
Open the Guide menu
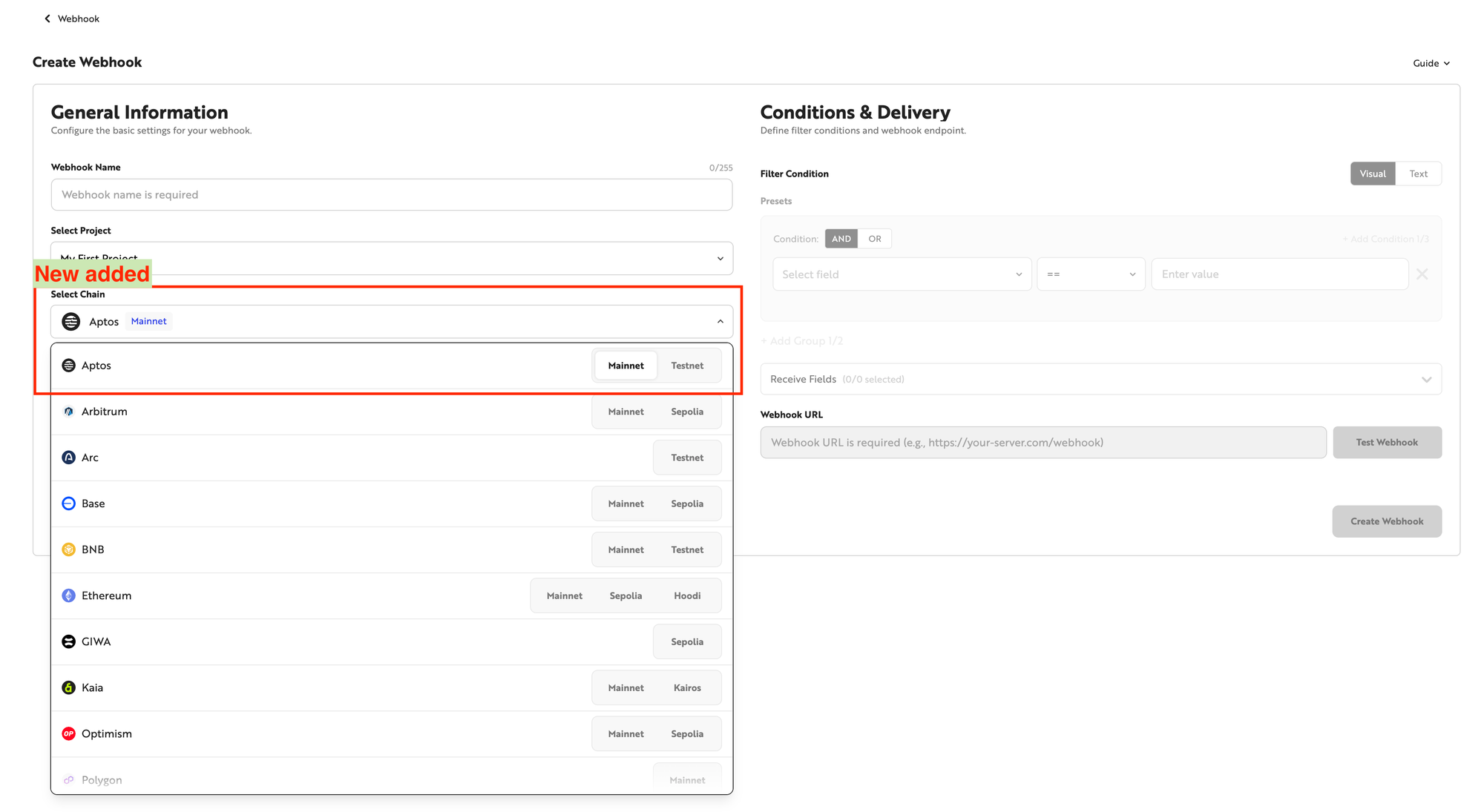tap(1431, 63)
